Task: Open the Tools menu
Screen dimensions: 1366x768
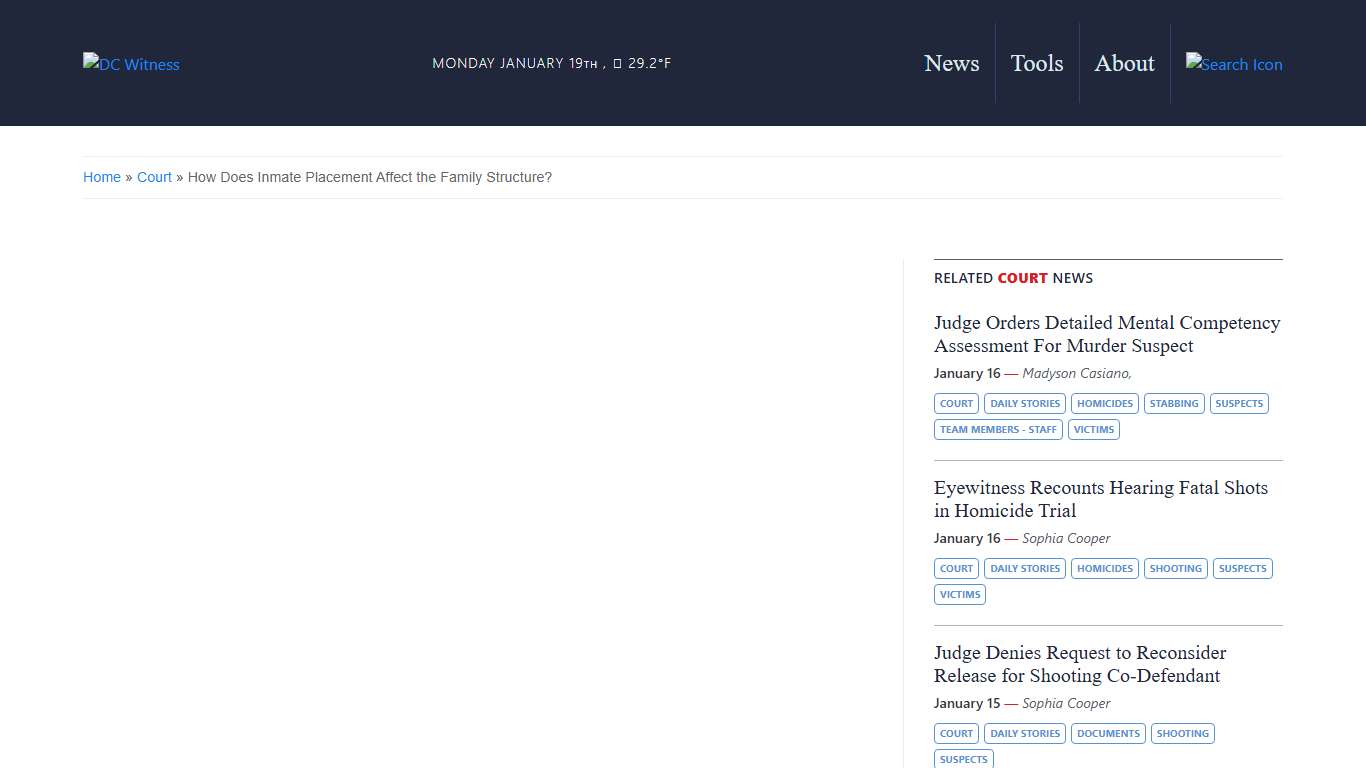Action: (1036, 63)
